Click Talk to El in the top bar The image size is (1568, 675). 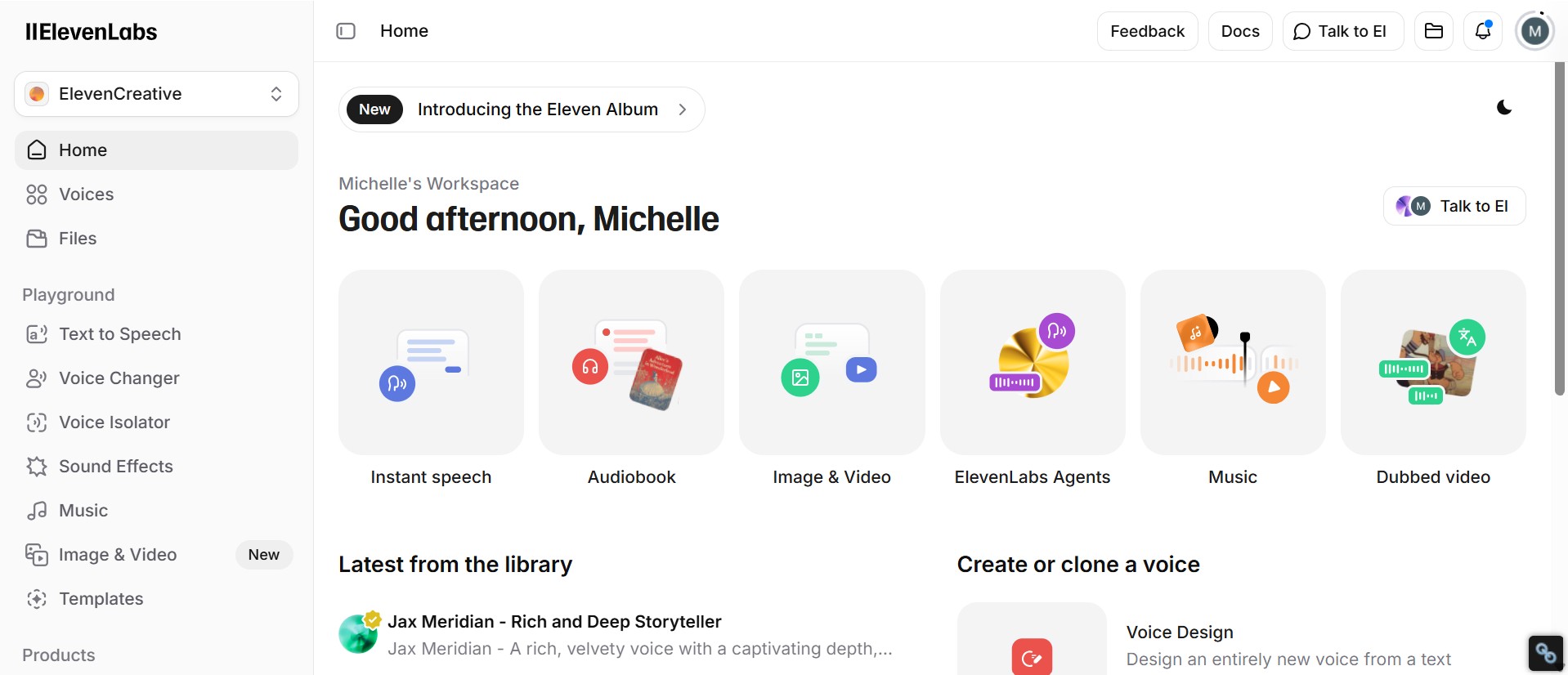point(1342,31)
